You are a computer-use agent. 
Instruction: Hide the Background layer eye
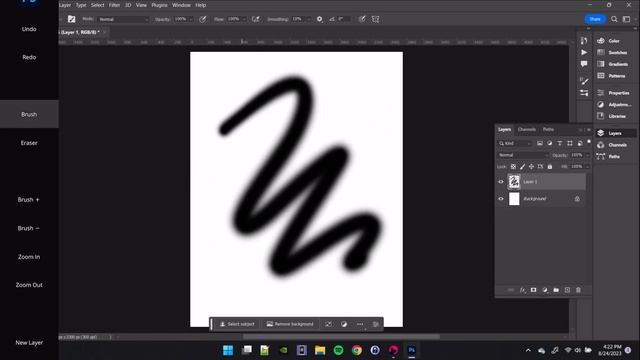pos(501,199)
